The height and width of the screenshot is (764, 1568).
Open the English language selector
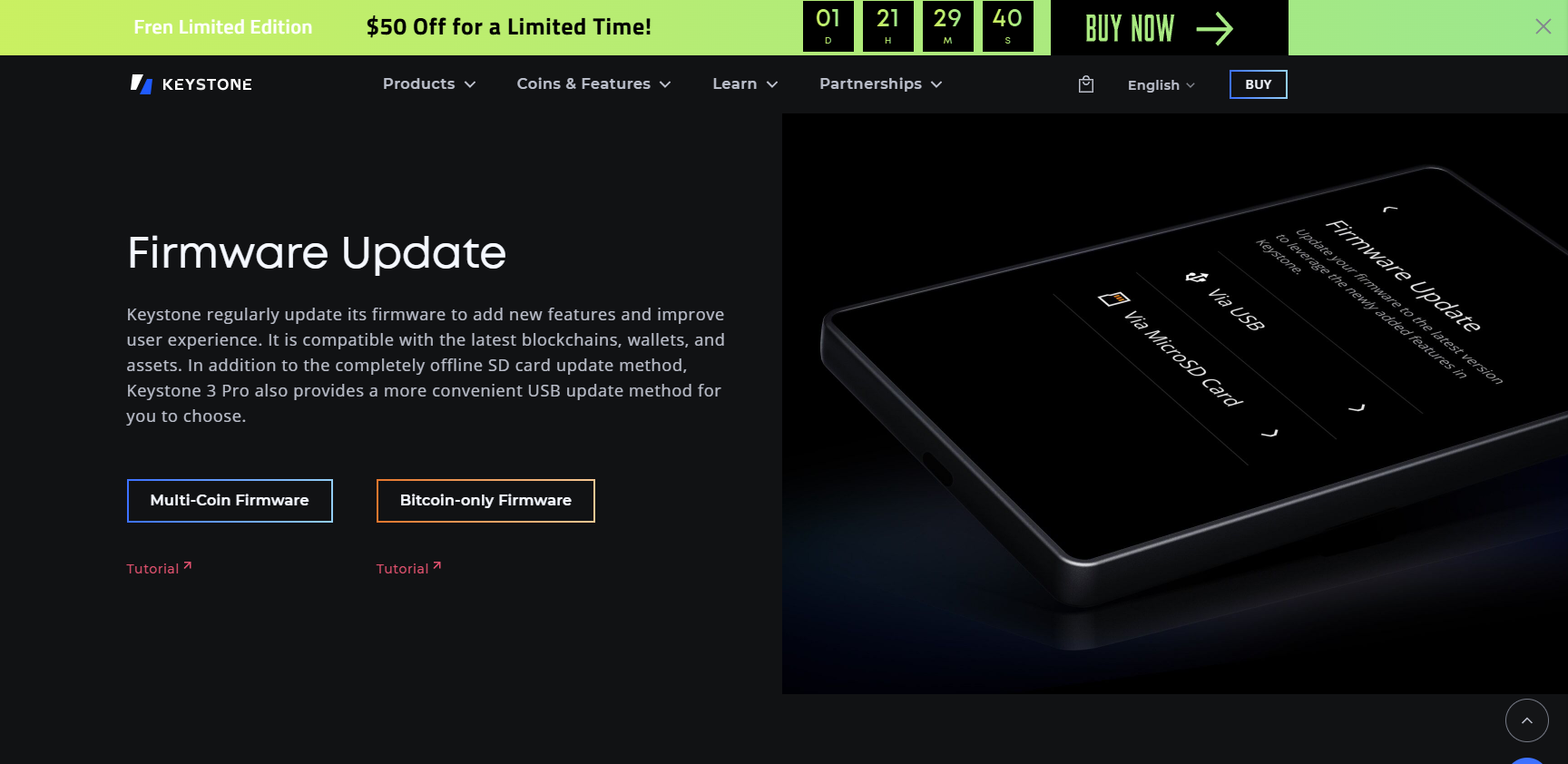[x=1161, y=85]
